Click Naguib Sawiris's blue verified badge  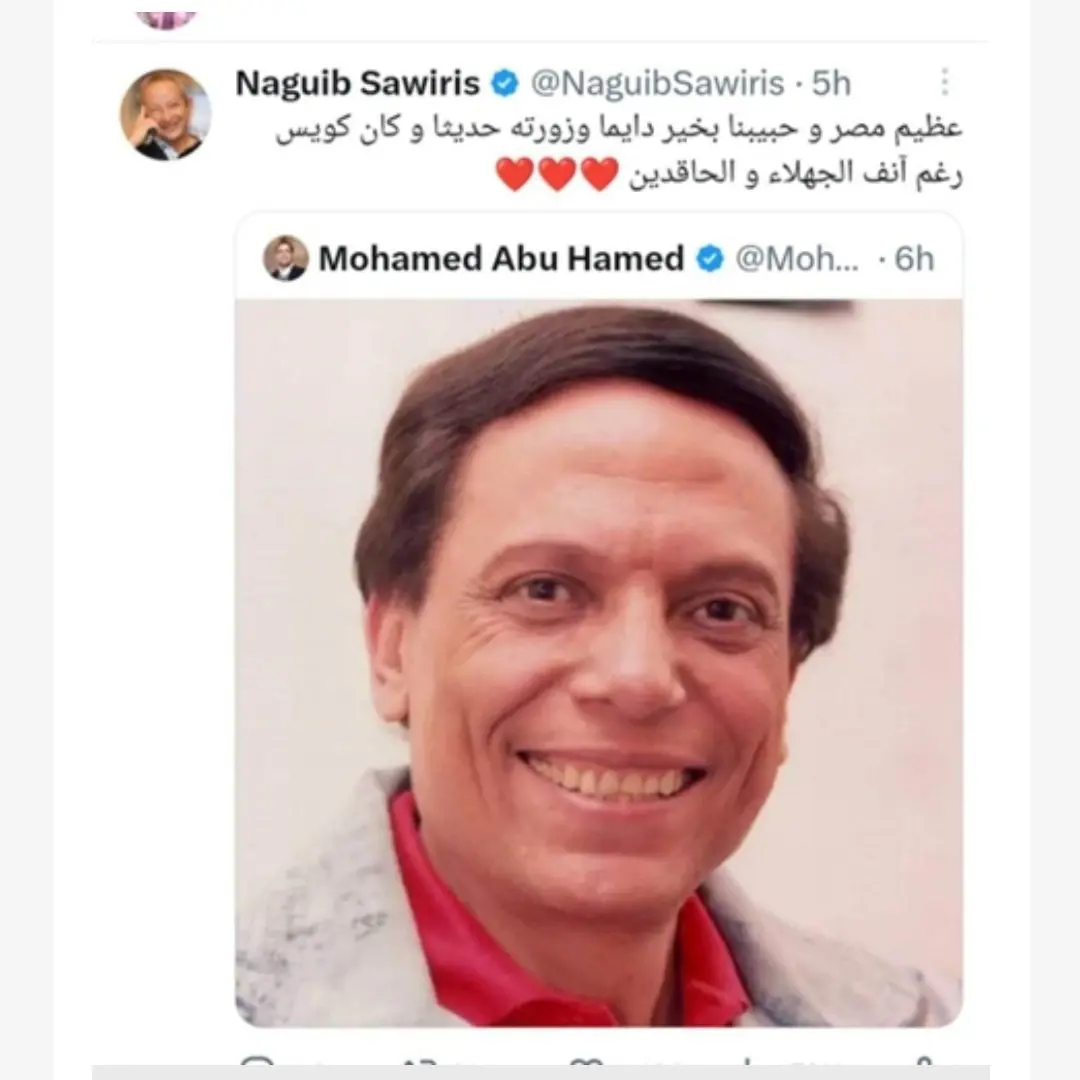(x=505, y=83)
